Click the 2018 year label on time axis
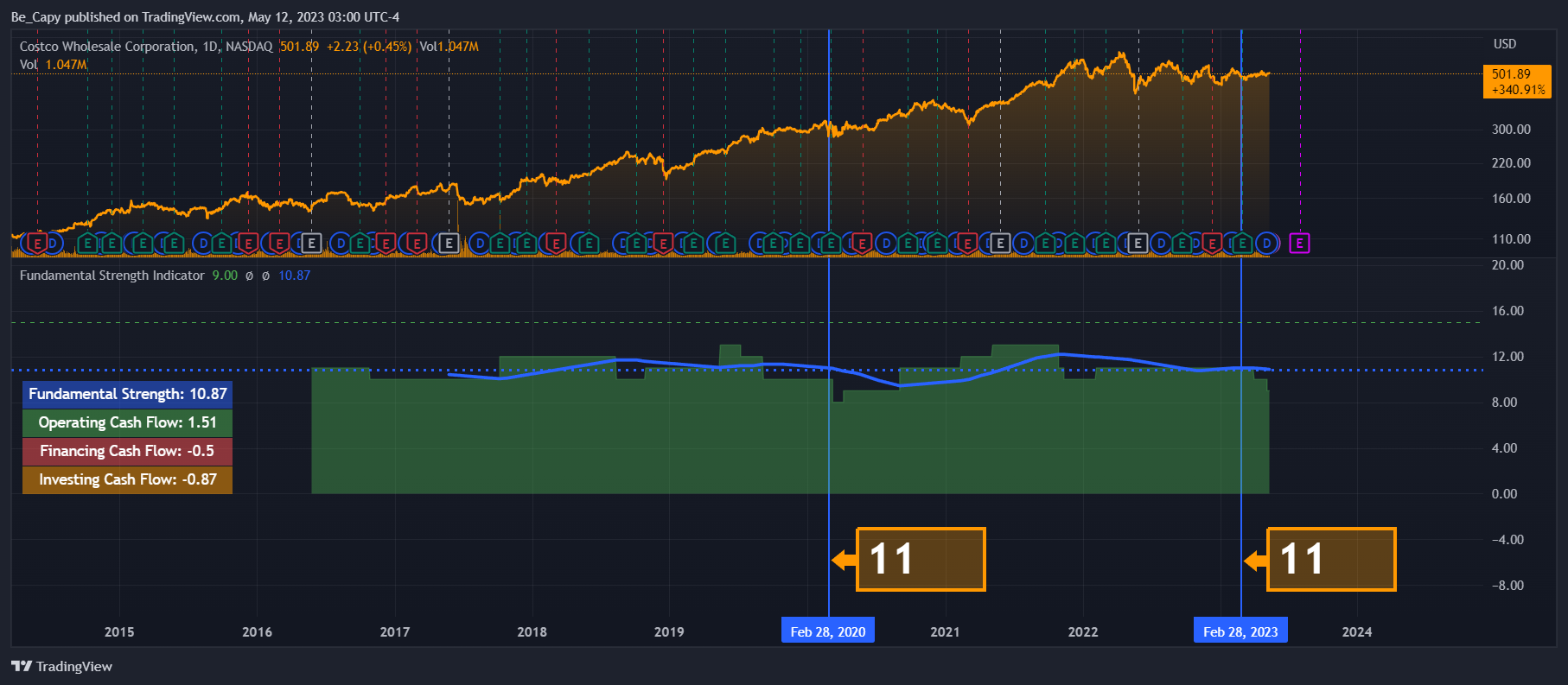Image resolution: width=1568 pixels, height=685 pixels. 532,632
